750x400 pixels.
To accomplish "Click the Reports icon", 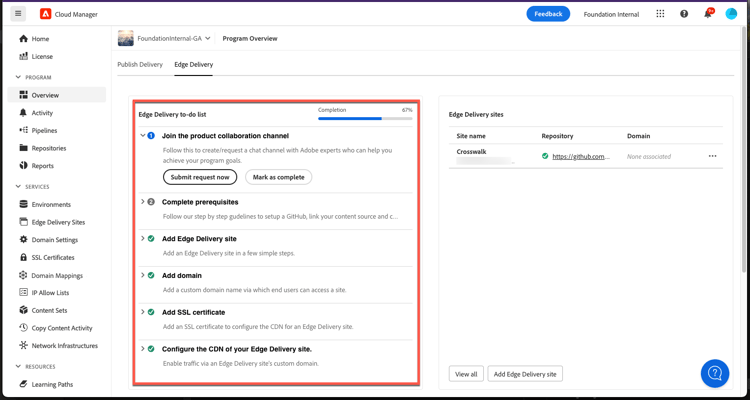I will click(23, 166).
